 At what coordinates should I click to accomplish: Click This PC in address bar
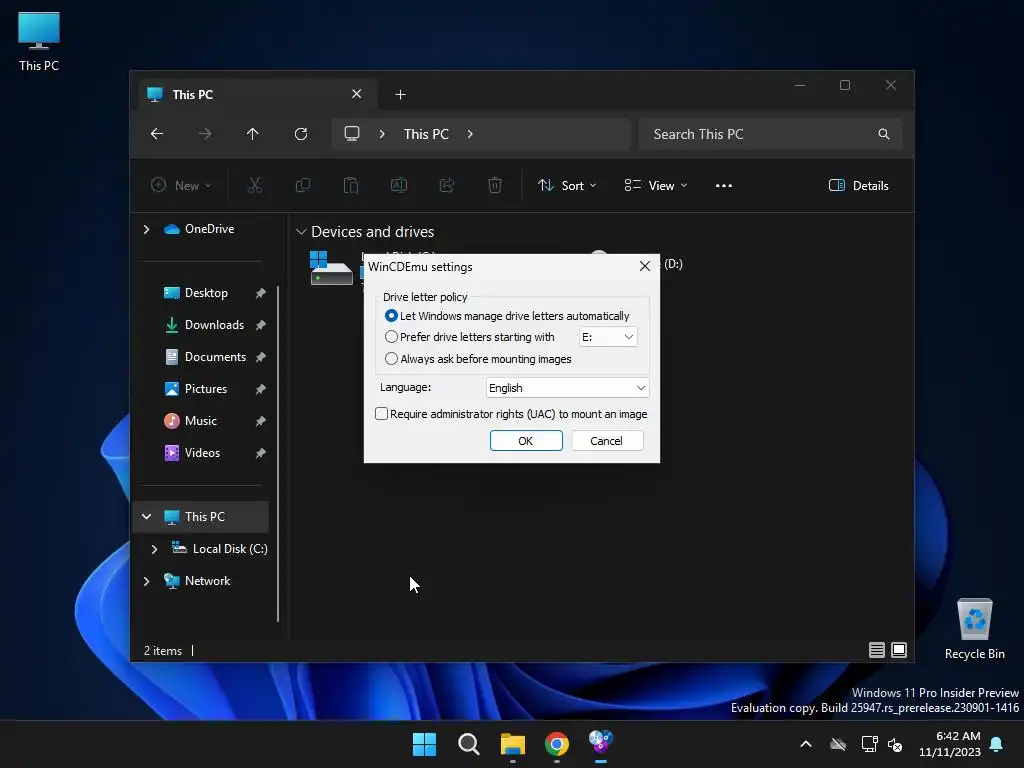click(426, 134)
